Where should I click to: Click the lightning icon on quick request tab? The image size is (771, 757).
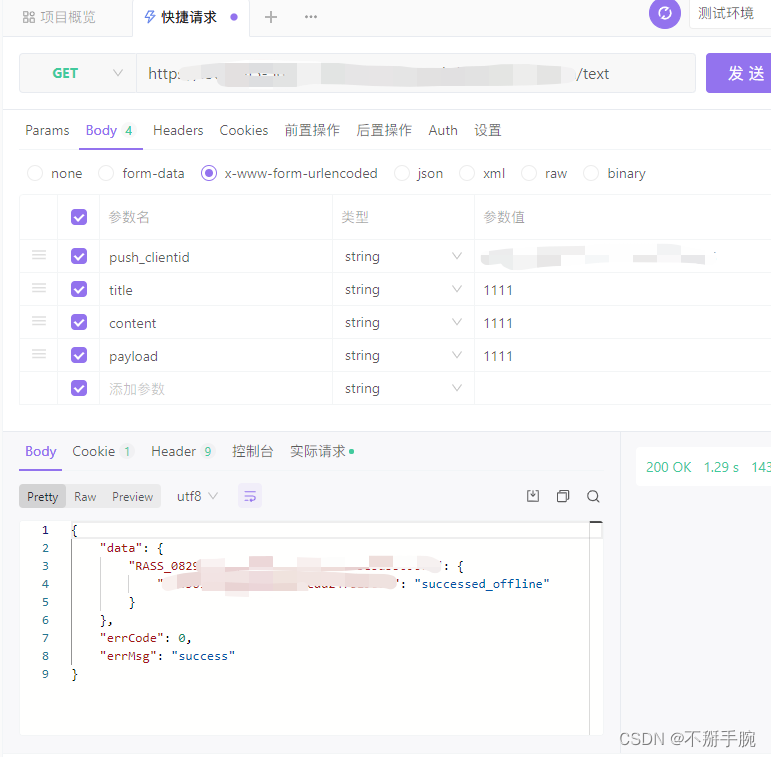149,17
